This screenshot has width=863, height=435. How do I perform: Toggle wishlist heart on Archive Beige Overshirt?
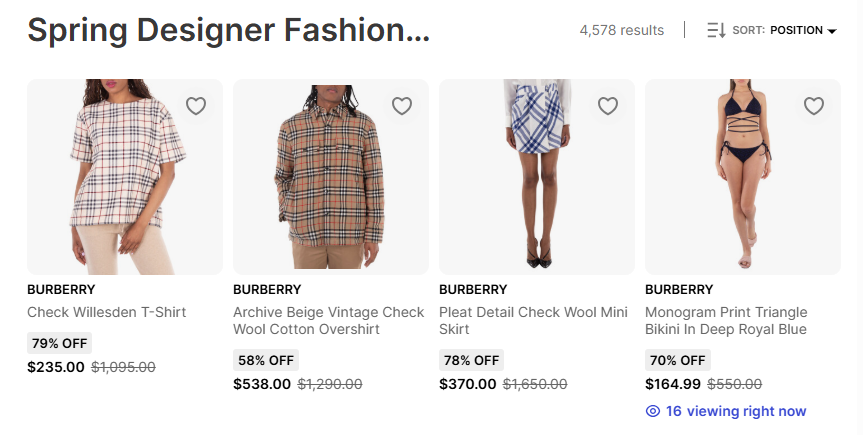coord(402,106)
